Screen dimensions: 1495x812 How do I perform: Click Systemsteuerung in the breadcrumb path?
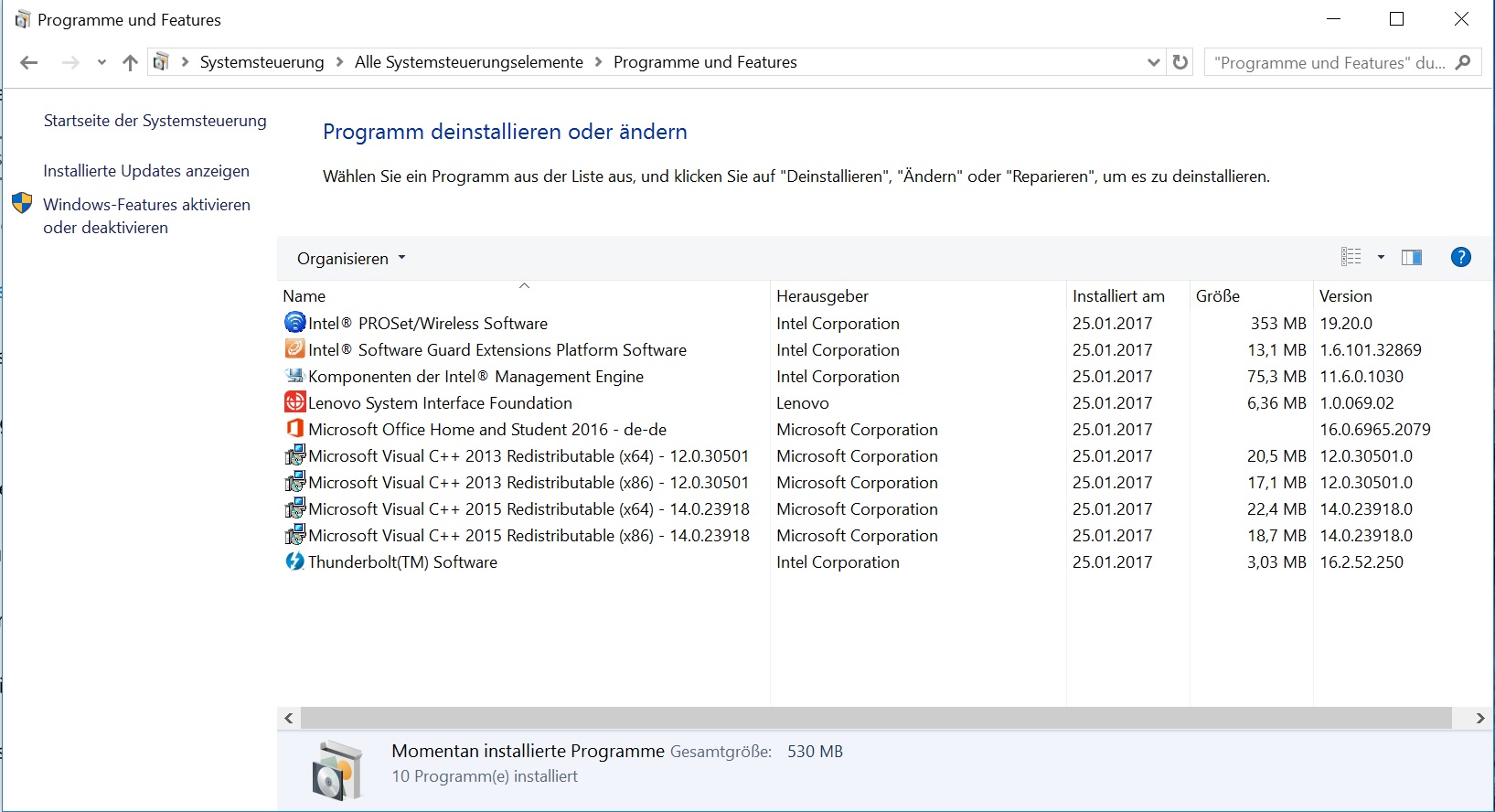tap(262, 62)
